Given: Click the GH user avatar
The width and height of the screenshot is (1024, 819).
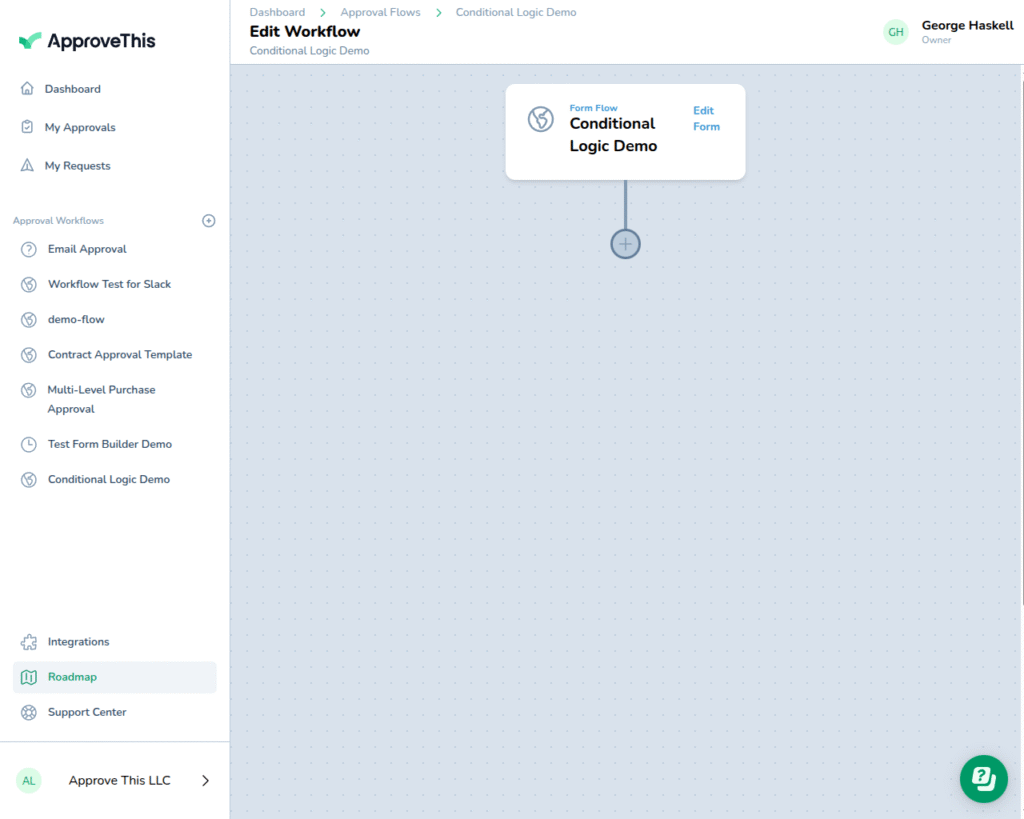Looking at the screenshot, I should (x=896, y=32).
